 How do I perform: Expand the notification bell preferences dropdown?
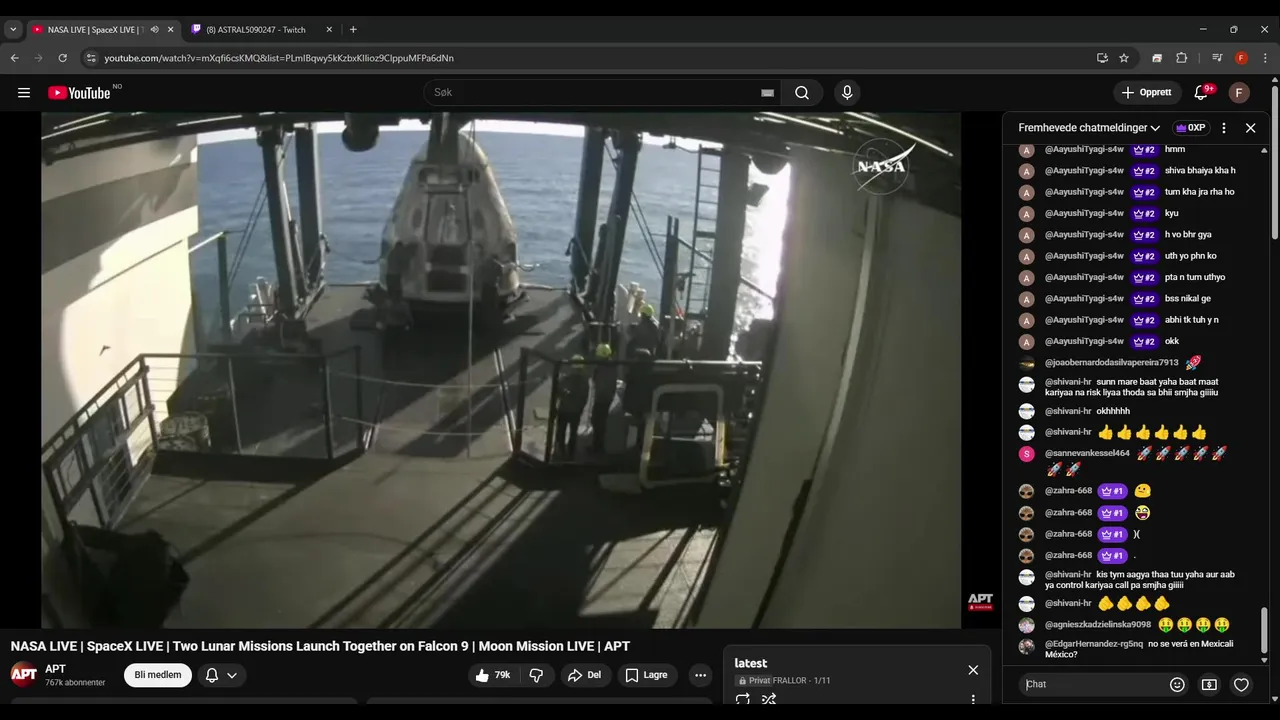click(232, 675)
